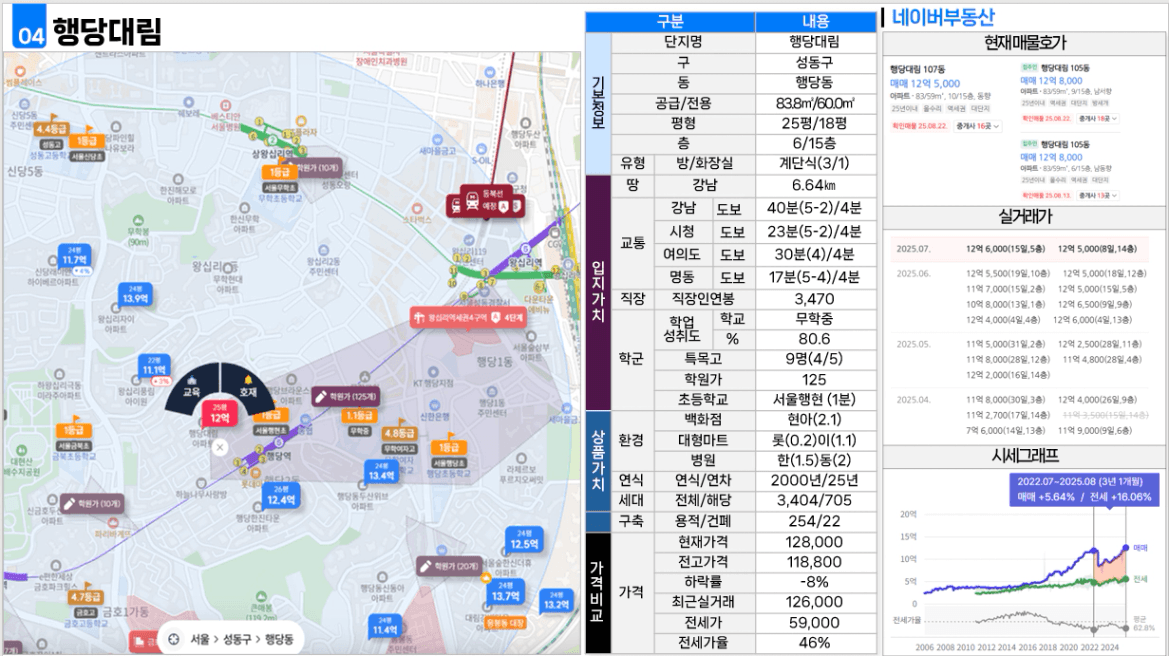Select 성동구 in the location breadcrumb
This screenshot has height=656, width=1169.
click(237, 639)
